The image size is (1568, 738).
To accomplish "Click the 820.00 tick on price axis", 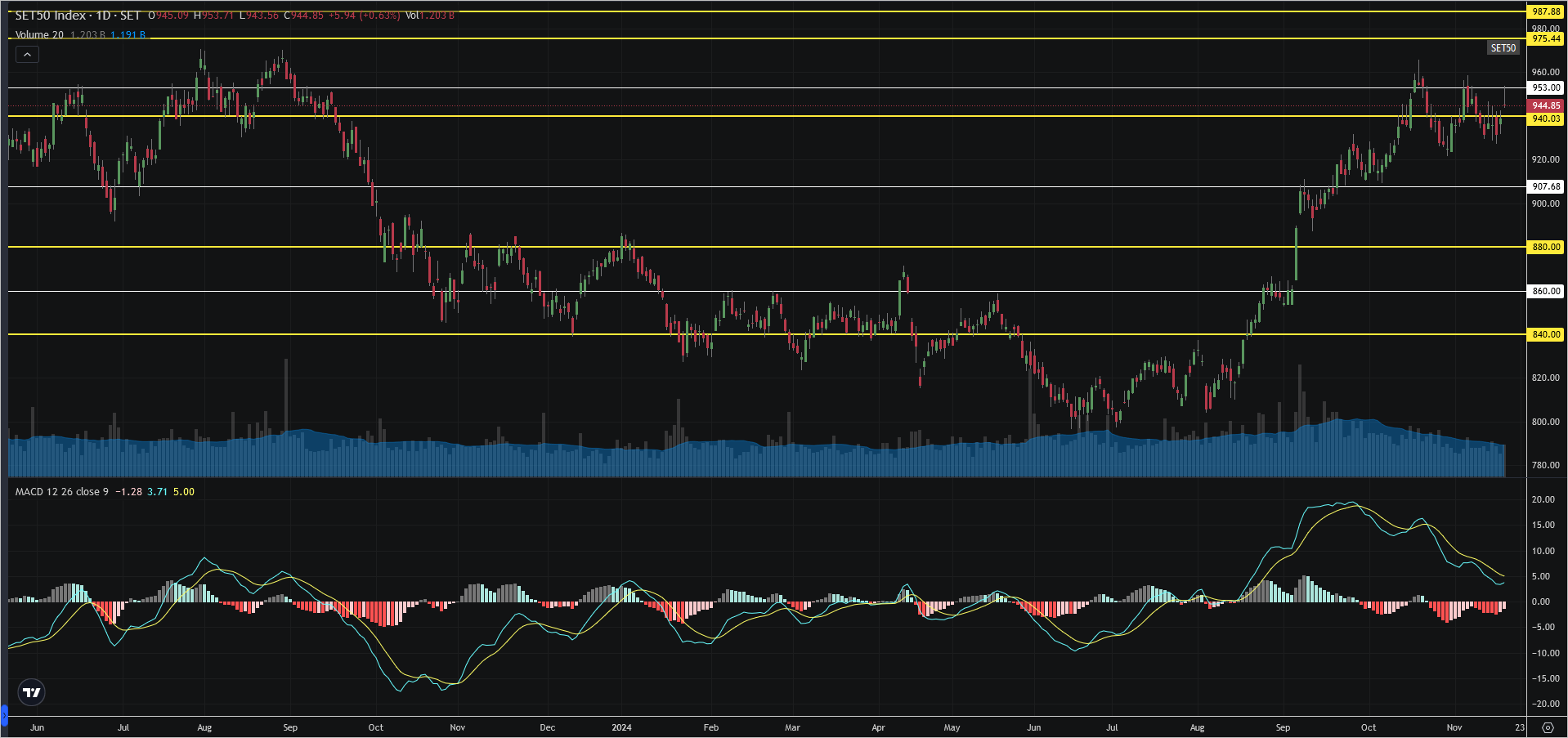I will click(1545, 378).
